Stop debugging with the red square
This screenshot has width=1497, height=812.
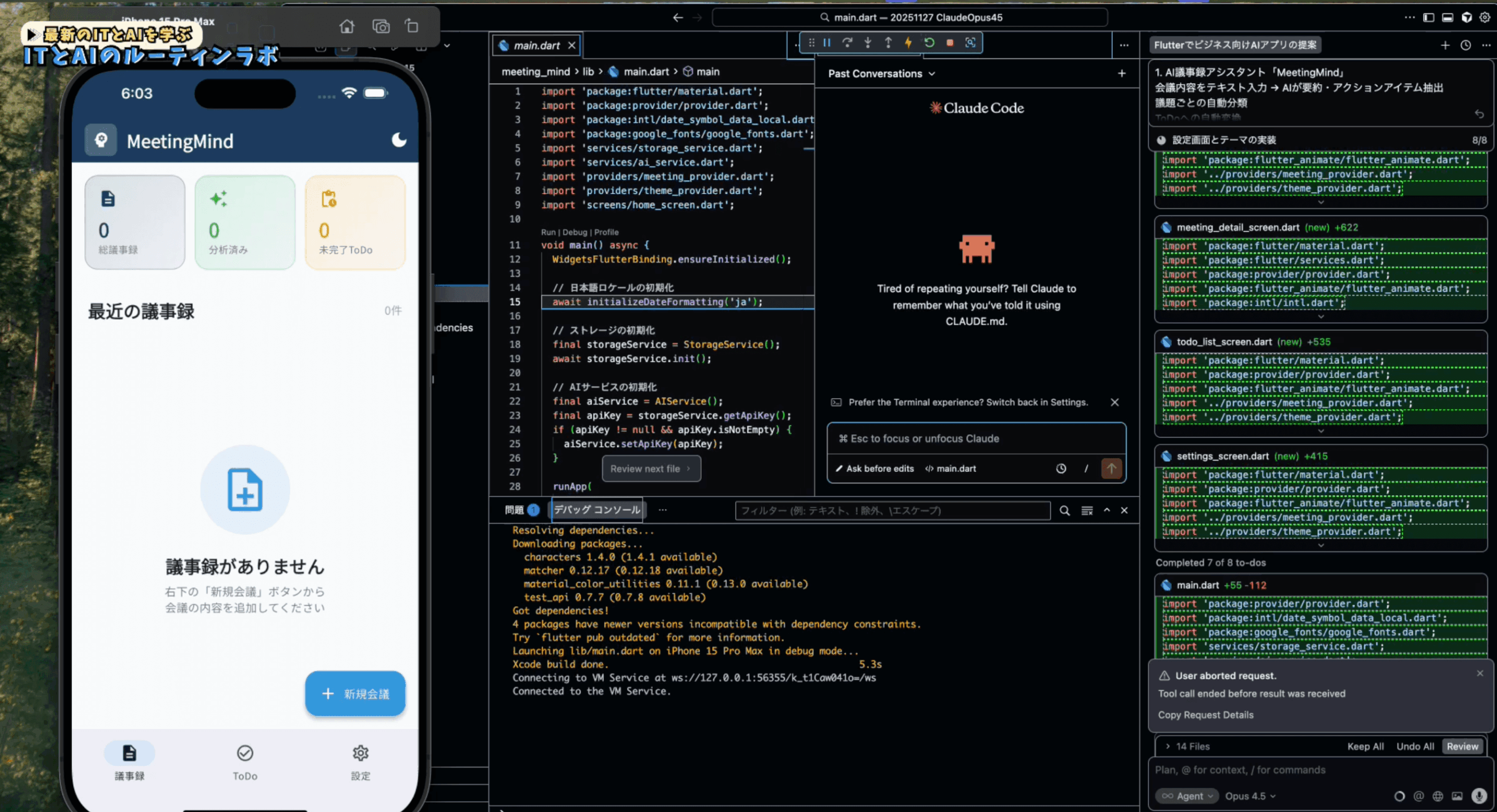point(950,43)
